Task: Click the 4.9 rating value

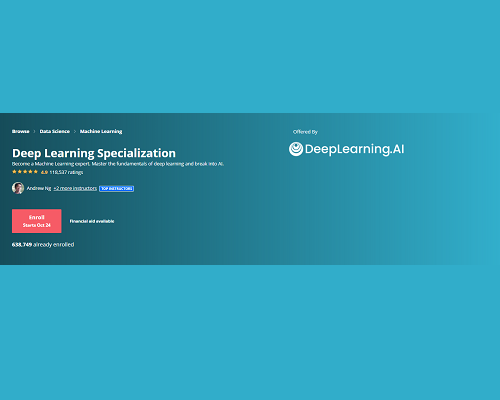Action: pos(44,172)
